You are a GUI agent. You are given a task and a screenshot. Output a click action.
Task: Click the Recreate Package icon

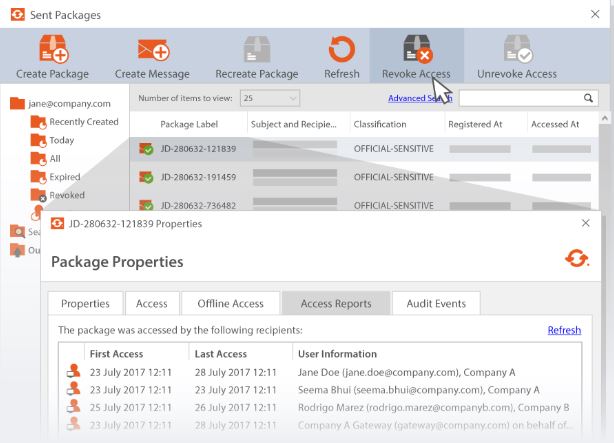pyautogui.click(x=257, y=49)
